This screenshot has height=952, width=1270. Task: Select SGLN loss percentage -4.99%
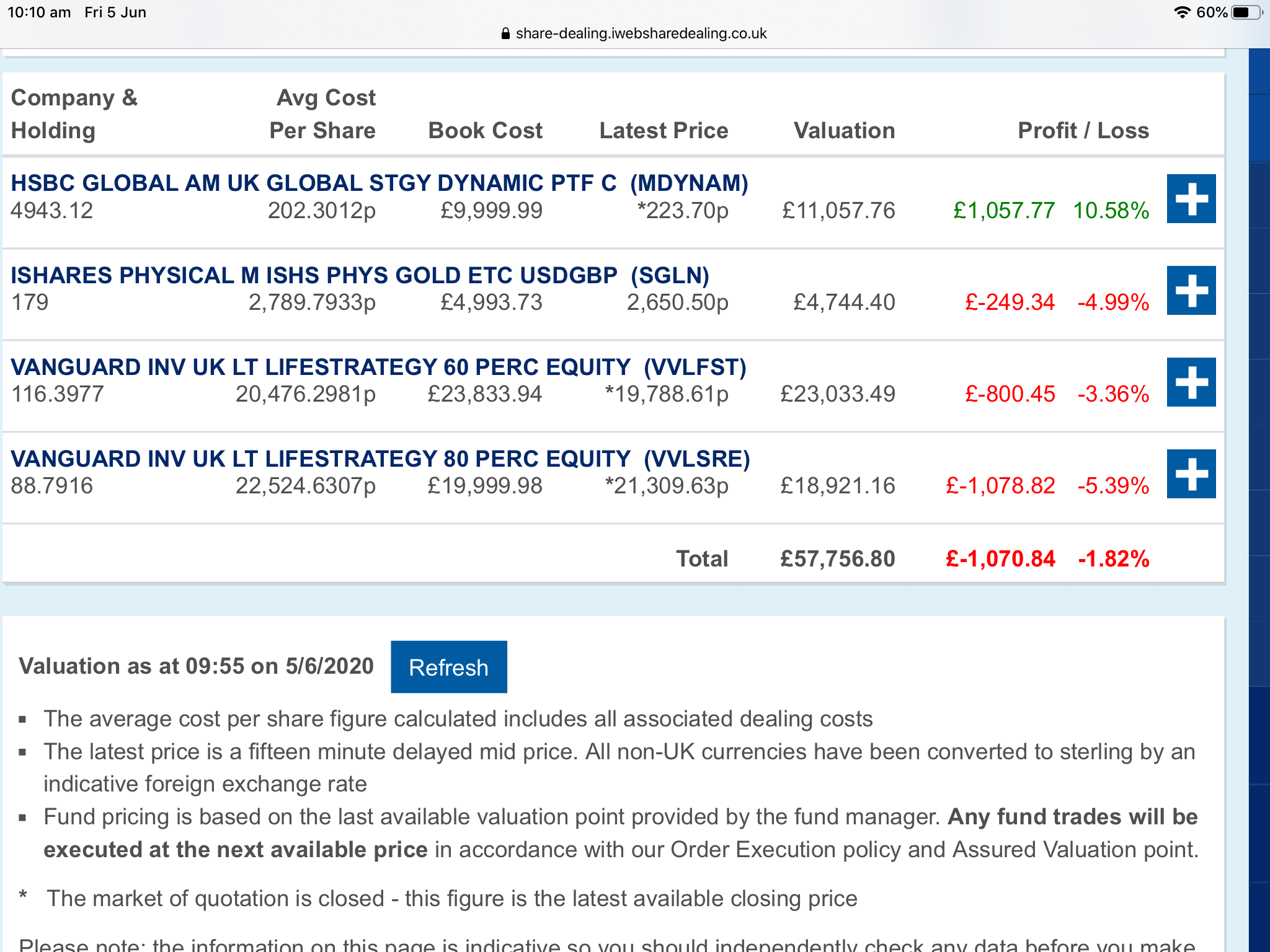coord(1114,302)
